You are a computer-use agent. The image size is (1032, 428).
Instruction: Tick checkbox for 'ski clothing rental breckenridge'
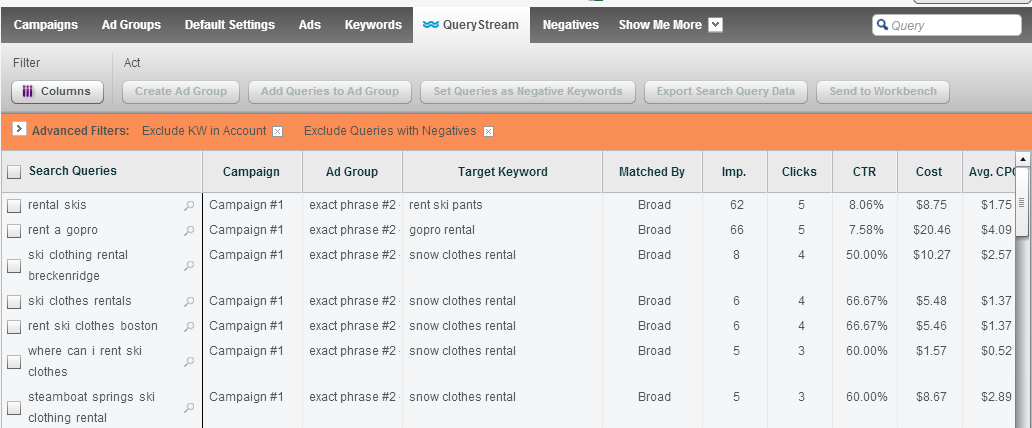pyautogui.click(x=14, y=266)
